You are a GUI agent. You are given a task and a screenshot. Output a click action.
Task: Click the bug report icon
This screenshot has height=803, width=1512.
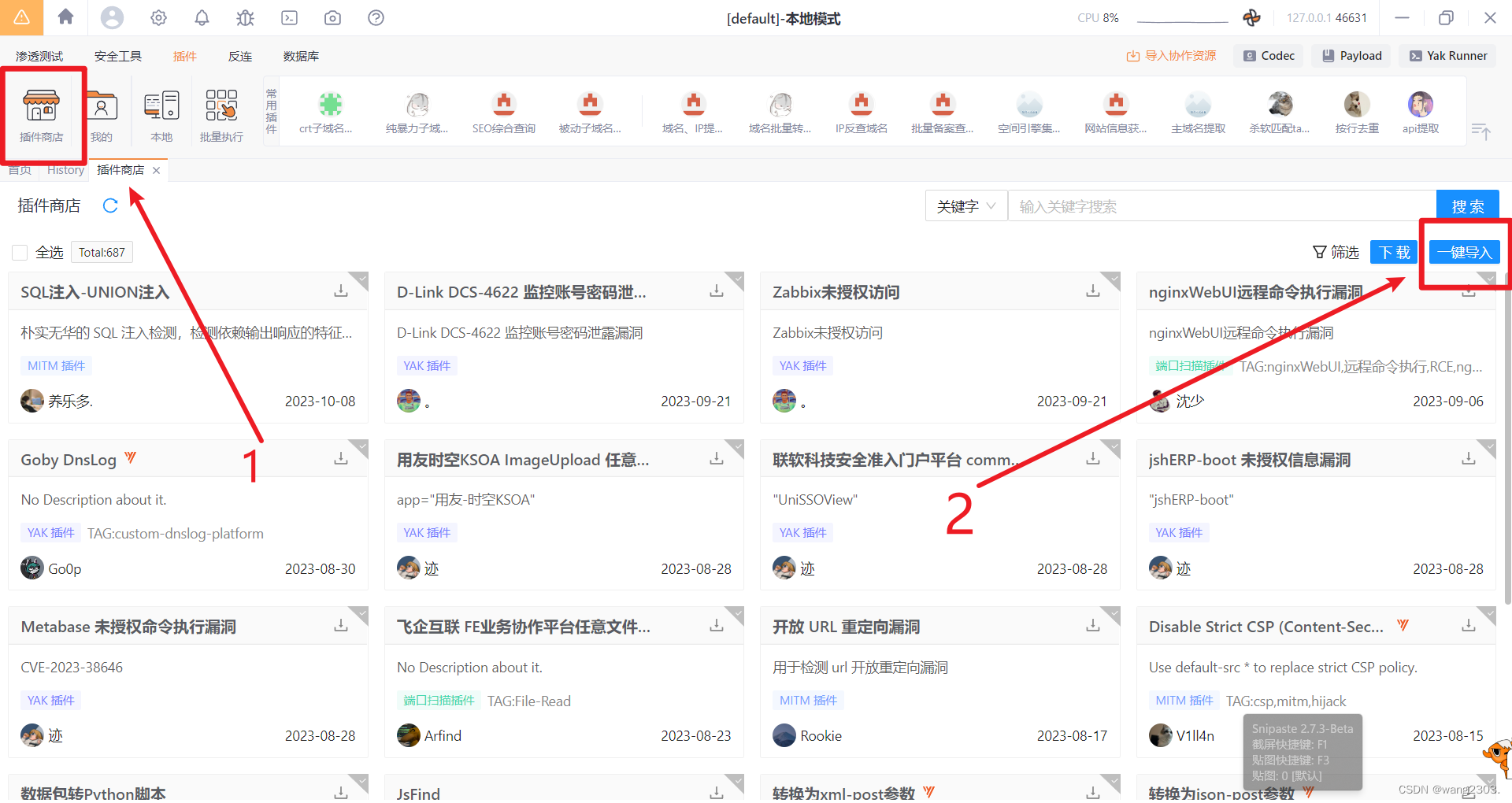click(x=246, y=17)
